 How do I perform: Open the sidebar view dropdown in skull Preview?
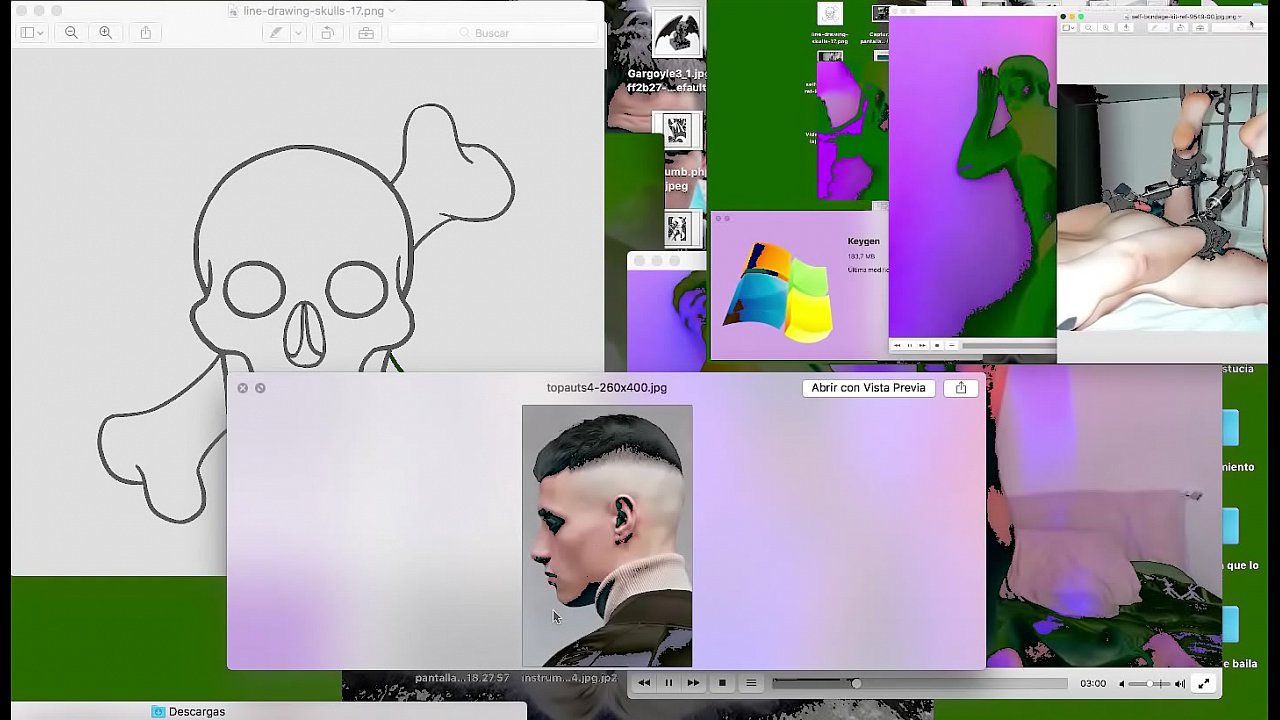coord(32,33)
